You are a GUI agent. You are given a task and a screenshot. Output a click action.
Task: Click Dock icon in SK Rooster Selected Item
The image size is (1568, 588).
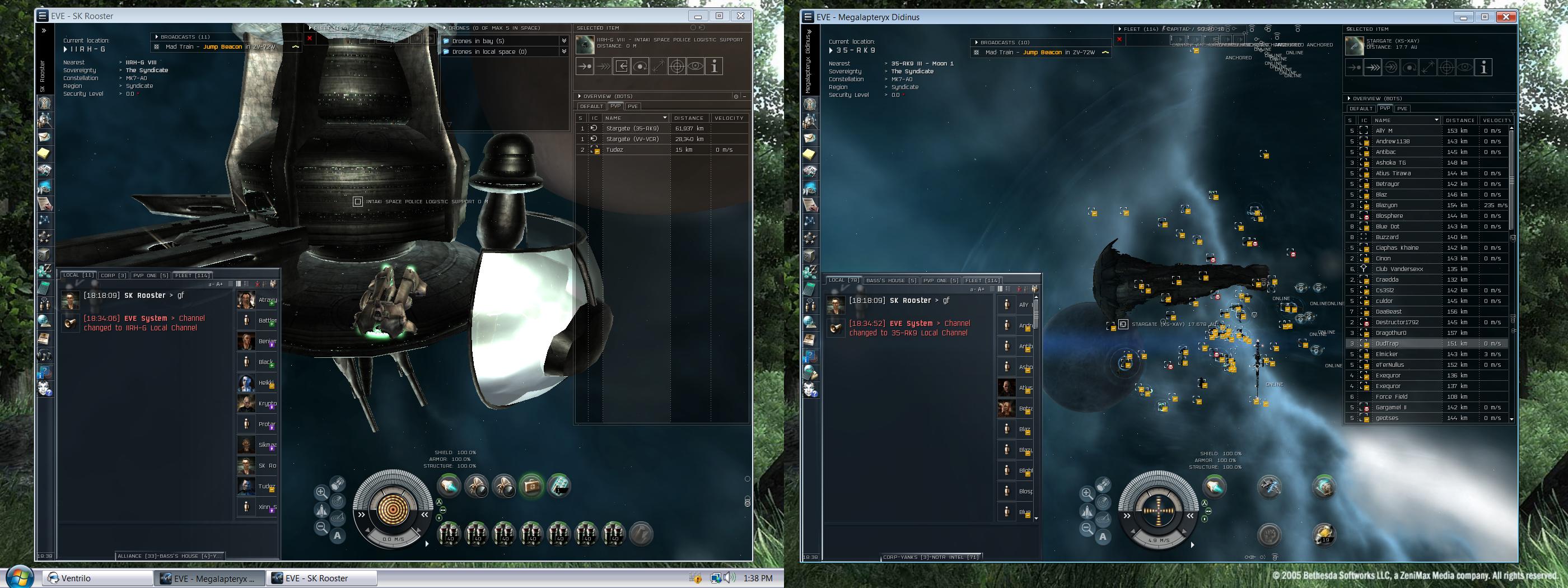click(622, 66)
